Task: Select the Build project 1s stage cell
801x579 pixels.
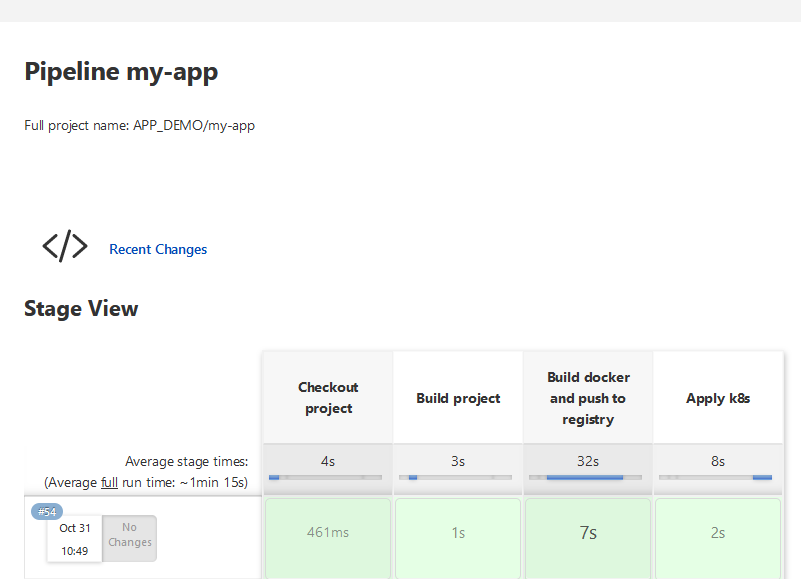Action: 458,534
